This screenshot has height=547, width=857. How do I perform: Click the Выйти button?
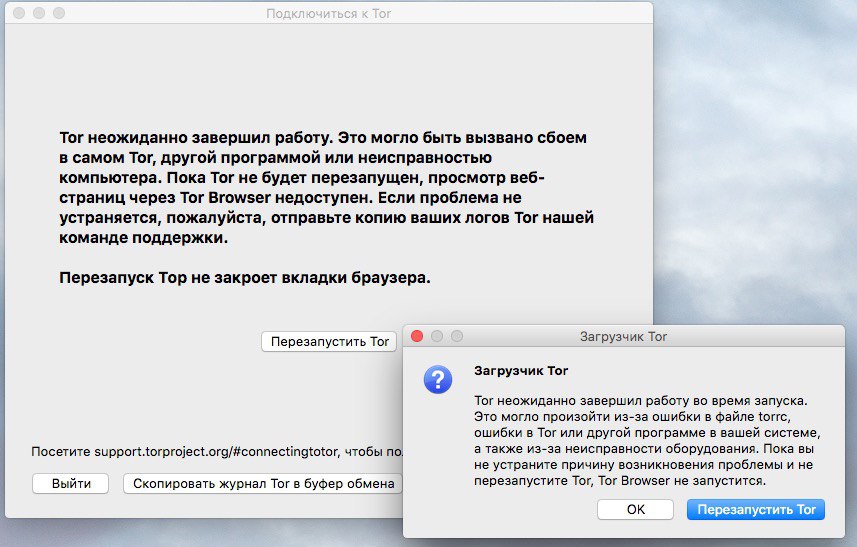71,484
